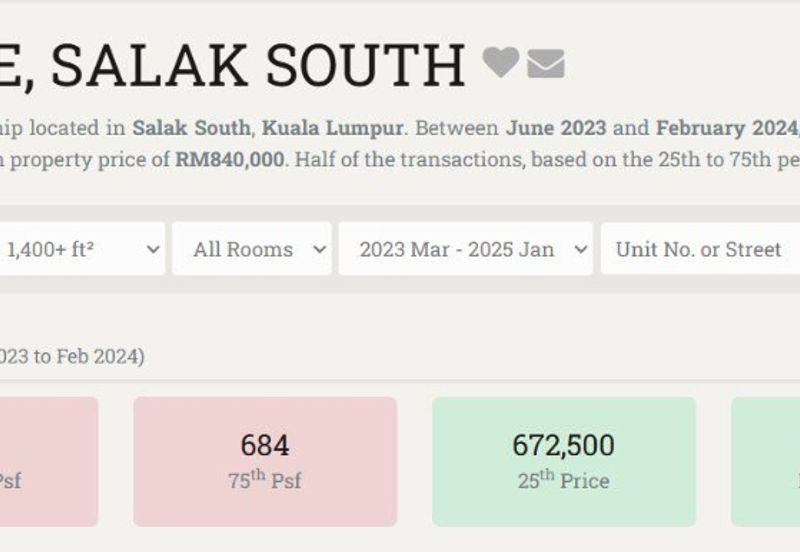The image size is (800, 552).
Task: Click the SALAK SOUTH page heading
Action: point(235,64)
